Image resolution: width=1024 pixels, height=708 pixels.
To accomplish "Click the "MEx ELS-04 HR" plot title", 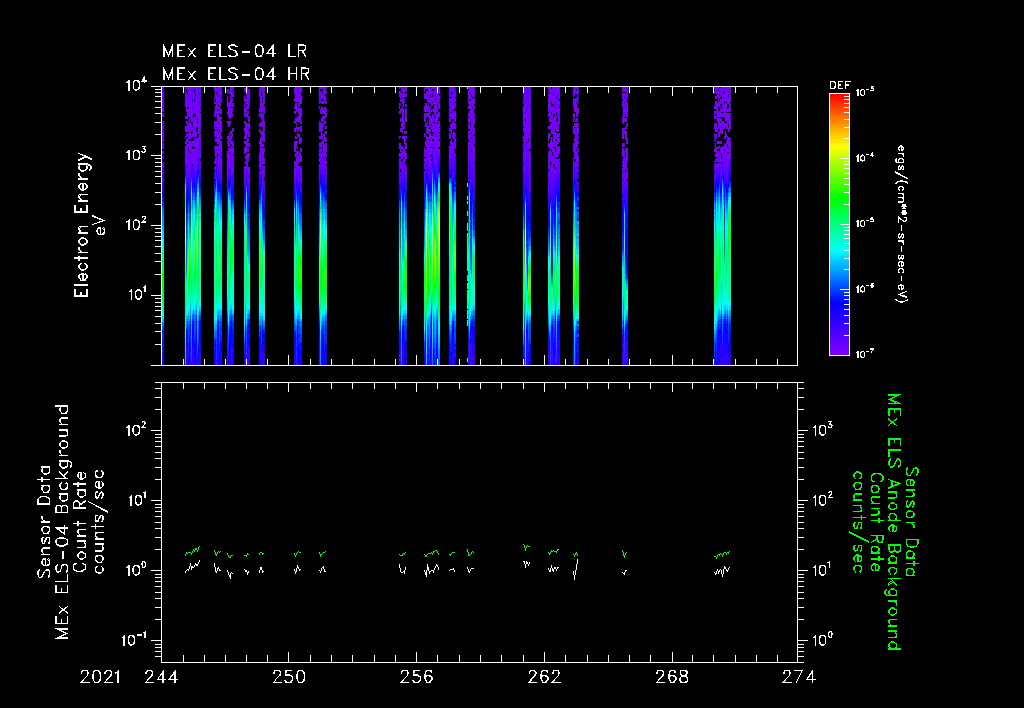I will tap(236, 74).
